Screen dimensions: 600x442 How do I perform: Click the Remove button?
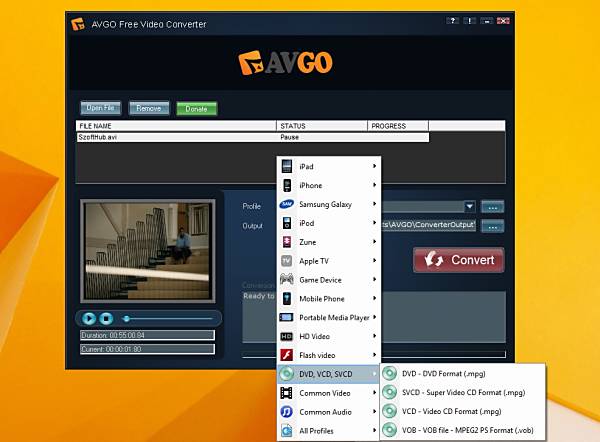pos(149,109)
